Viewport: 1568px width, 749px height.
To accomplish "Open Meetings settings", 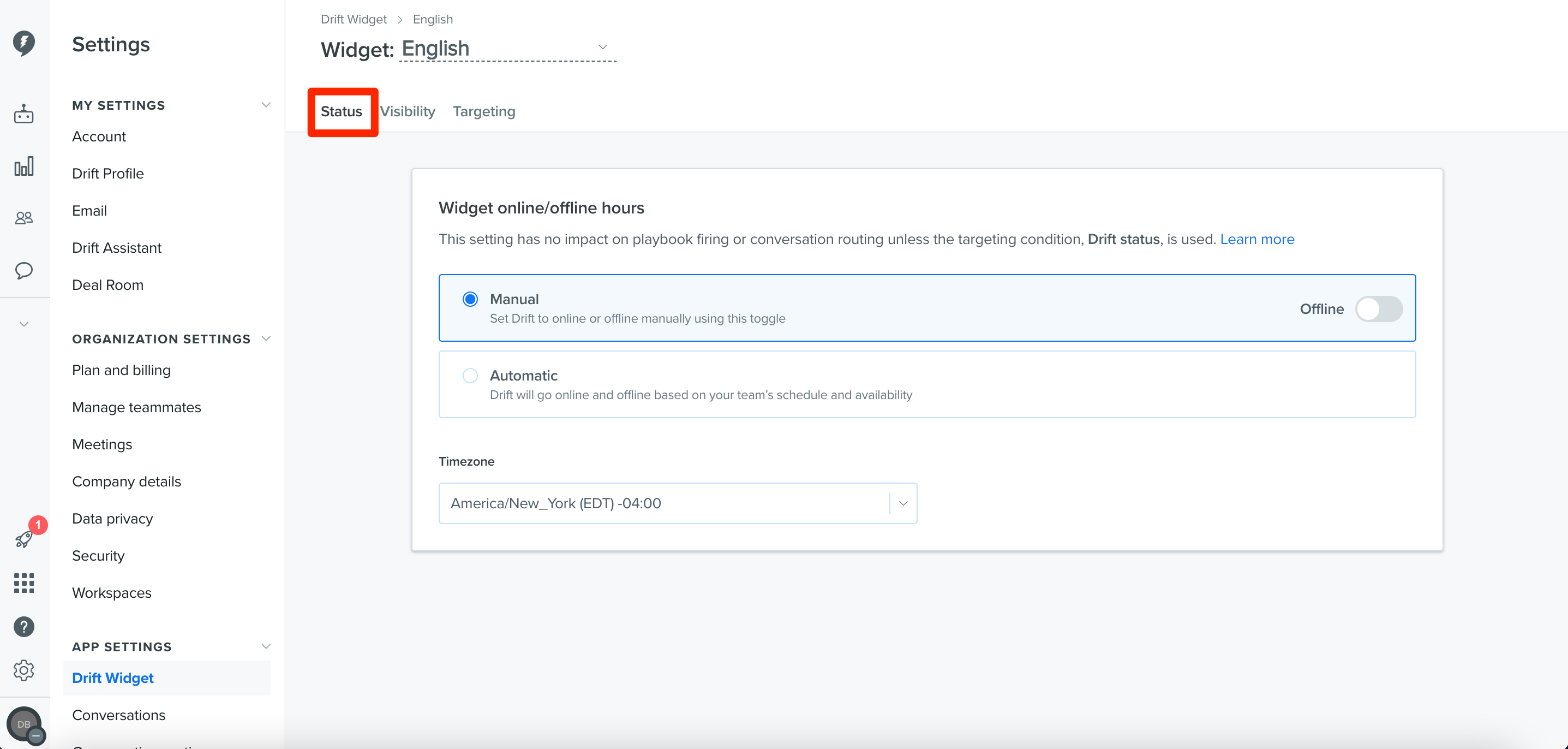I will [x=102, y=444].
